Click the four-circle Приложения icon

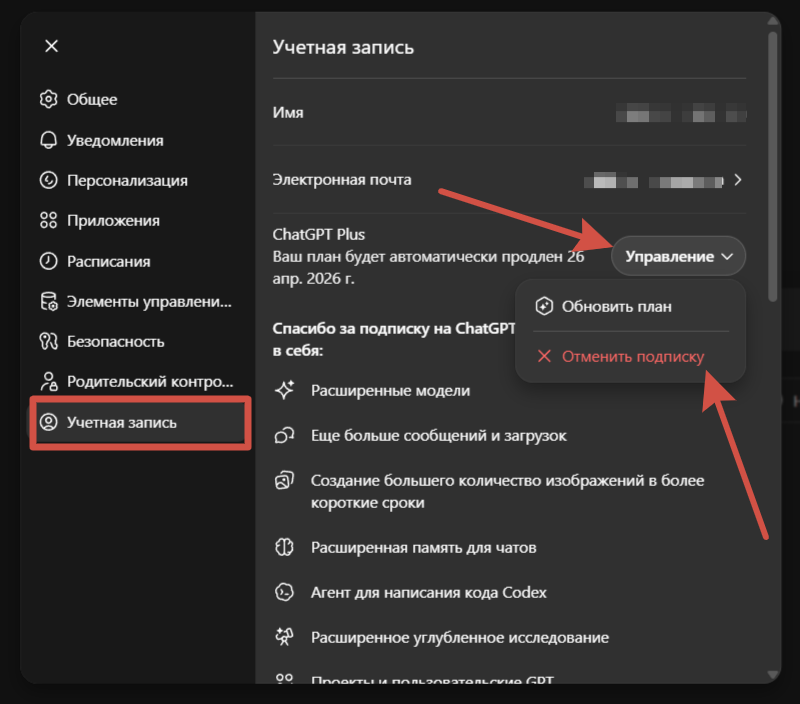coord(48,220)
